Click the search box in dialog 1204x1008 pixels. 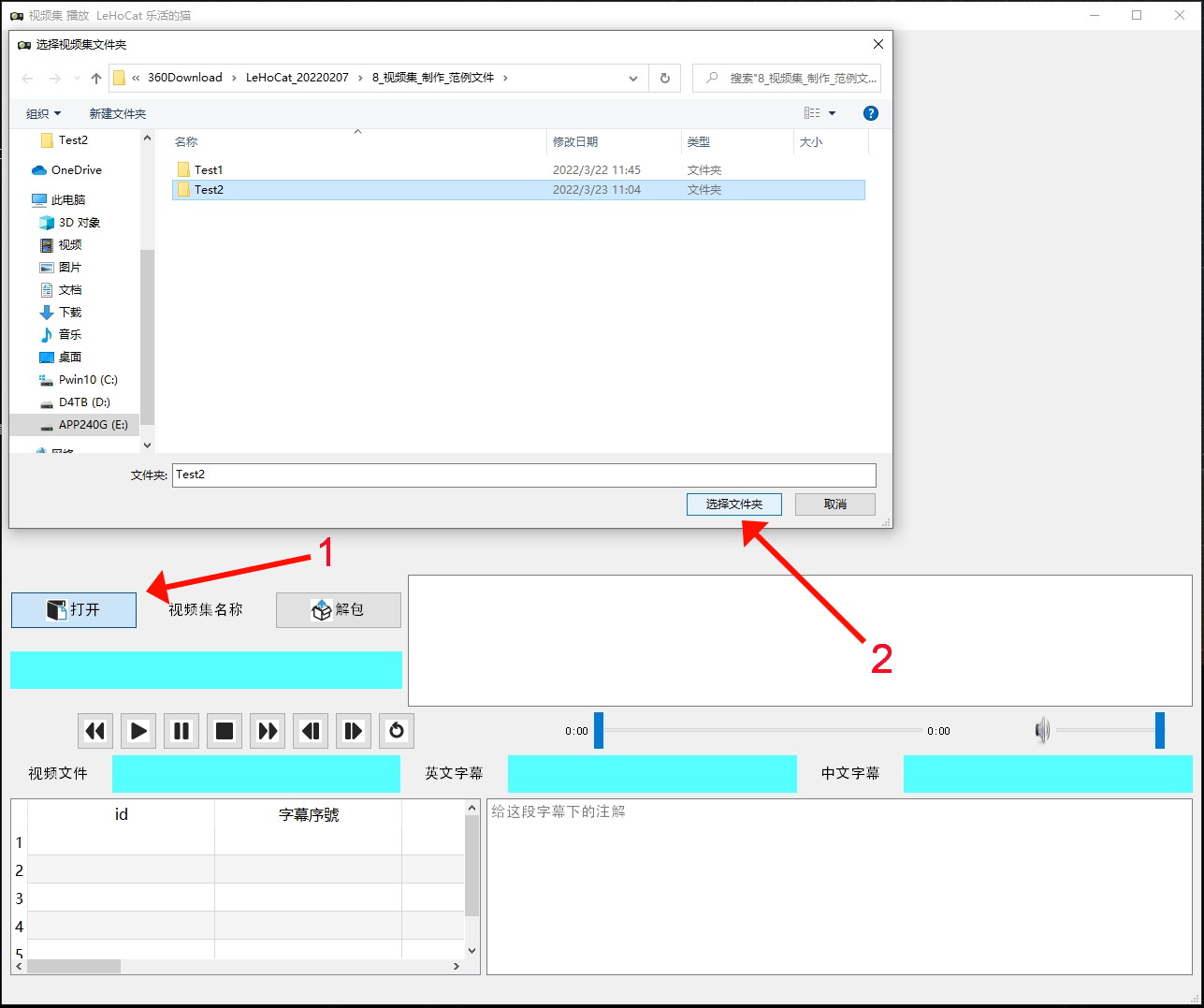point(786,79)
